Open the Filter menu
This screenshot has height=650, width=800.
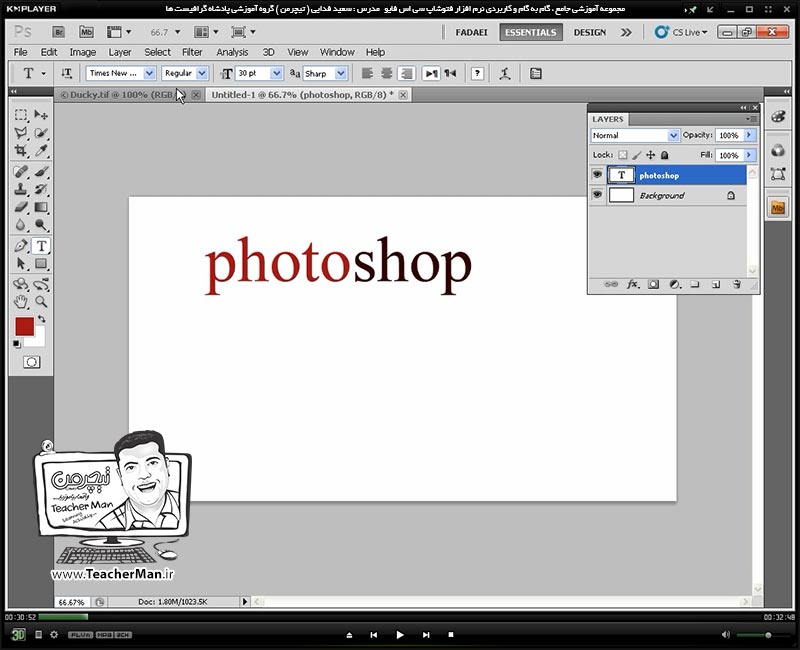pos(192,52)
